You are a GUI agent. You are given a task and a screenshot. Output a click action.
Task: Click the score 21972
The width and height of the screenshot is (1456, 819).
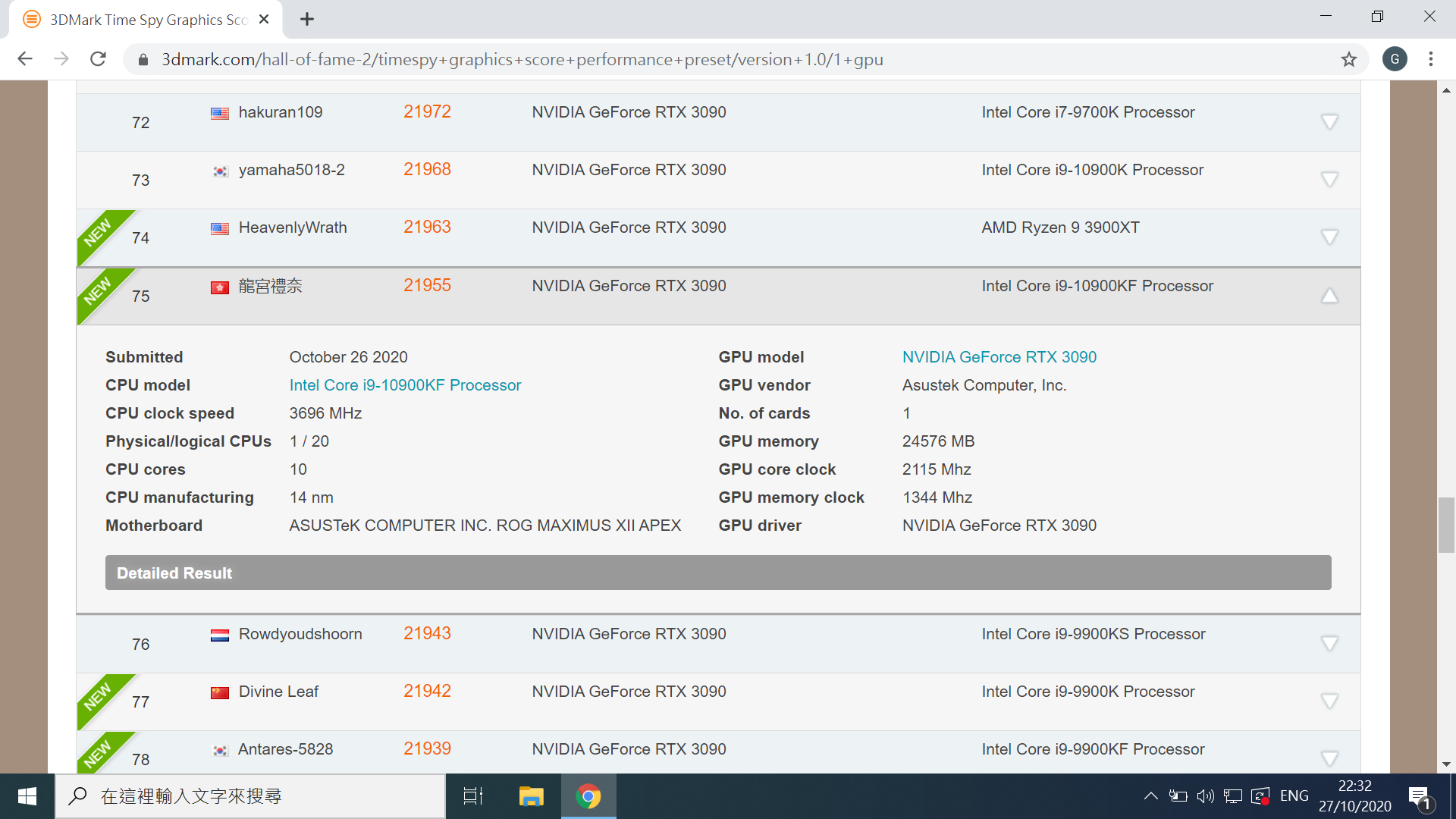[427, 111]
